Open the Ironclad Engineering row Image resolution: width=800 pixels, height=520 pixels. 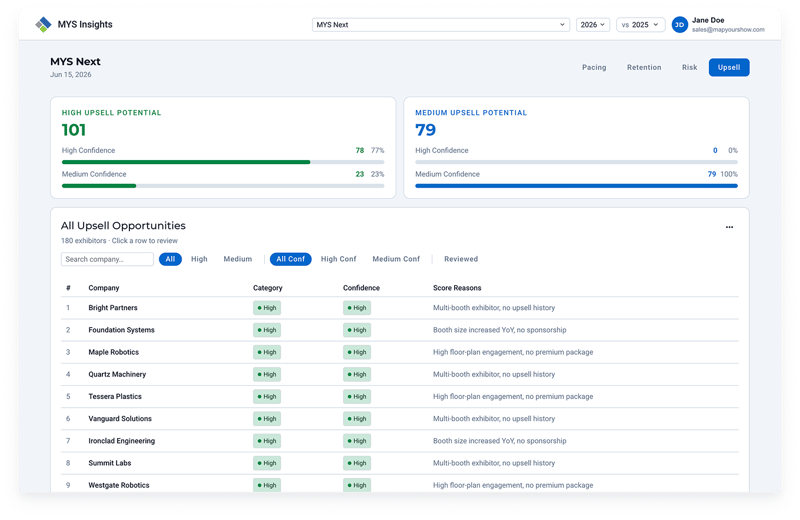point(399,441)
